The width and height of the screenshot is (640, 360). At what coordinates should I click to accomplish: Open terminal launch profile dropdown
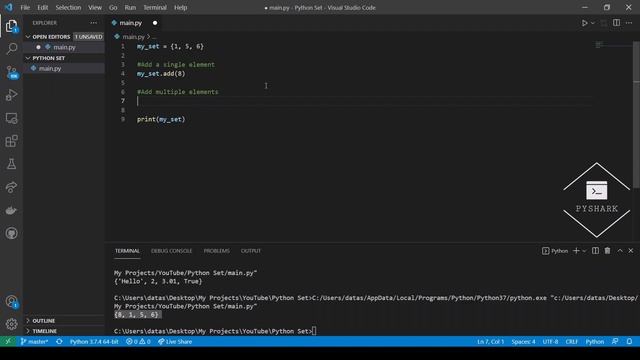(584, 251)
